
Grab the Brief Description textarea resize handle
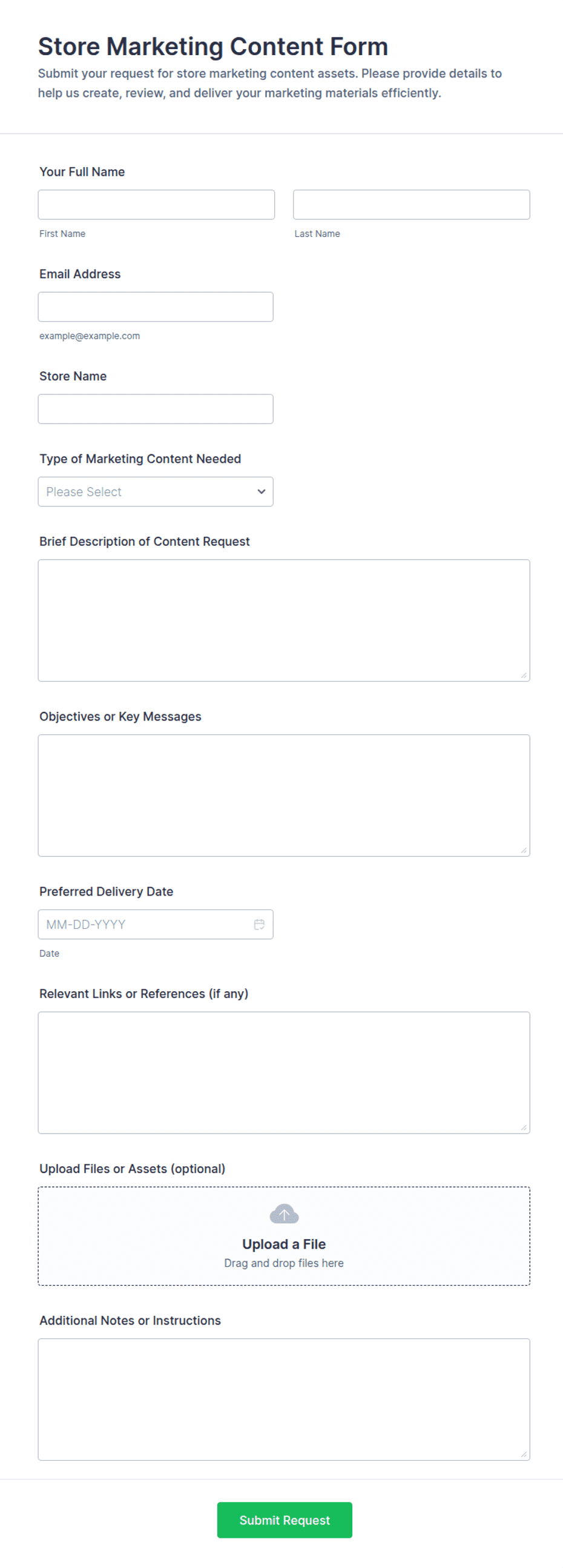pyautogui.click(x=524, y=675)
